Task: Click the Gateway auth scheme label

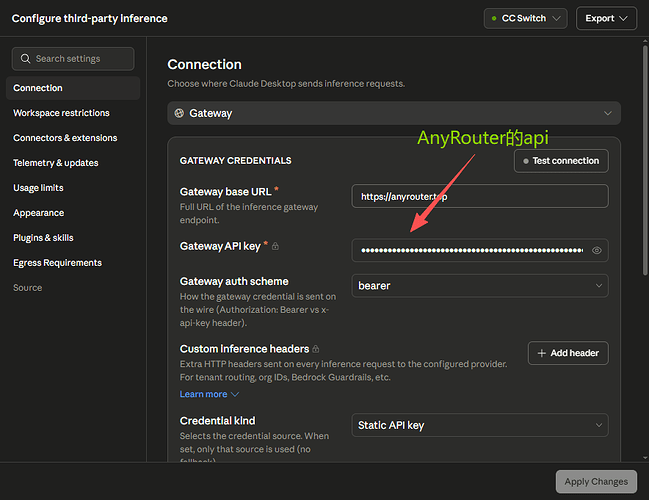Action: pyautogui.click(x=234, y=281)
